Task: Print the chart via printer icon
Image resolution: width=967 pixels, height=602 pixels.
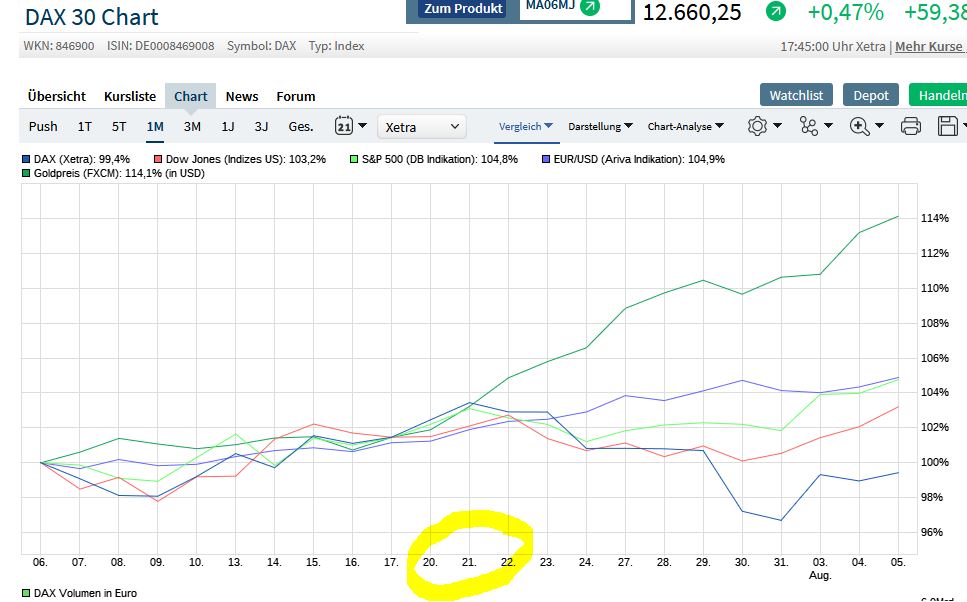Action: 910,126
